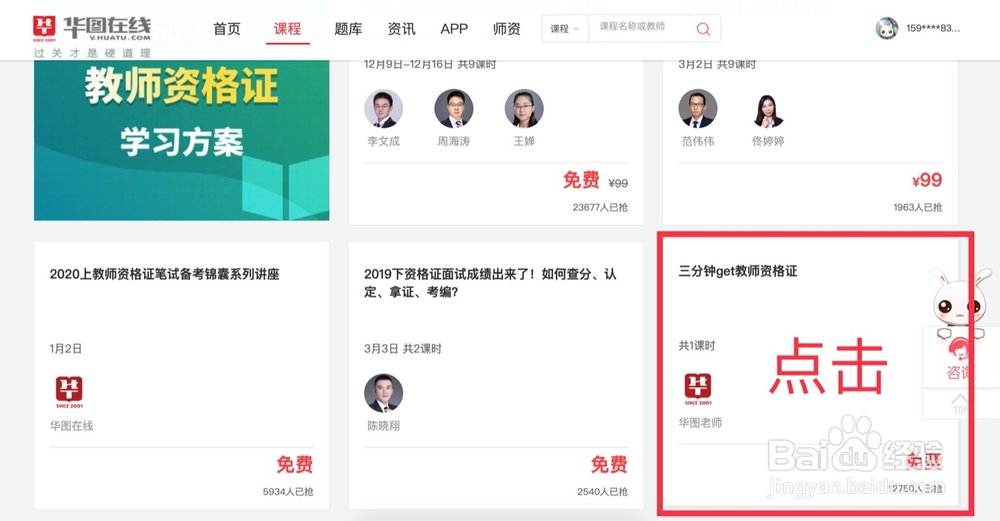Click the 12月9日-12月16日 共9课时 text
Viewport: 1000px width, 521px height.
430,64
